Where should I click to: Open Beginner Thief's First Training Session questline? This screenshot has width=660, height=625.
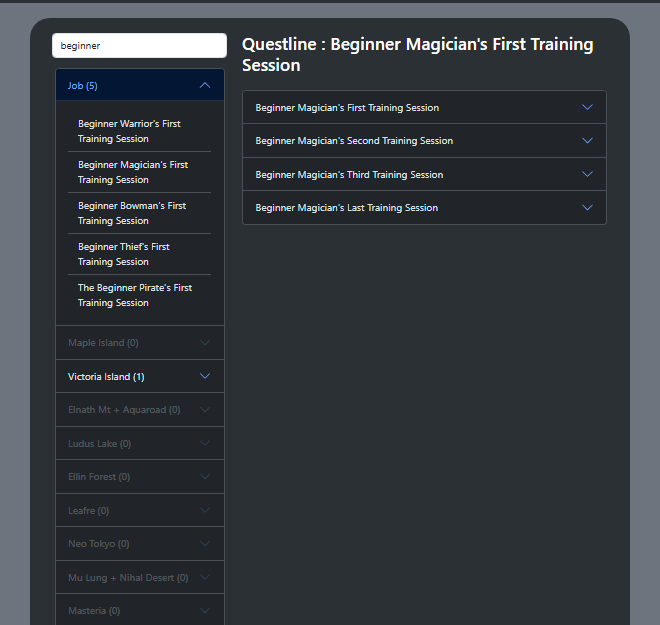coord(139,254)
